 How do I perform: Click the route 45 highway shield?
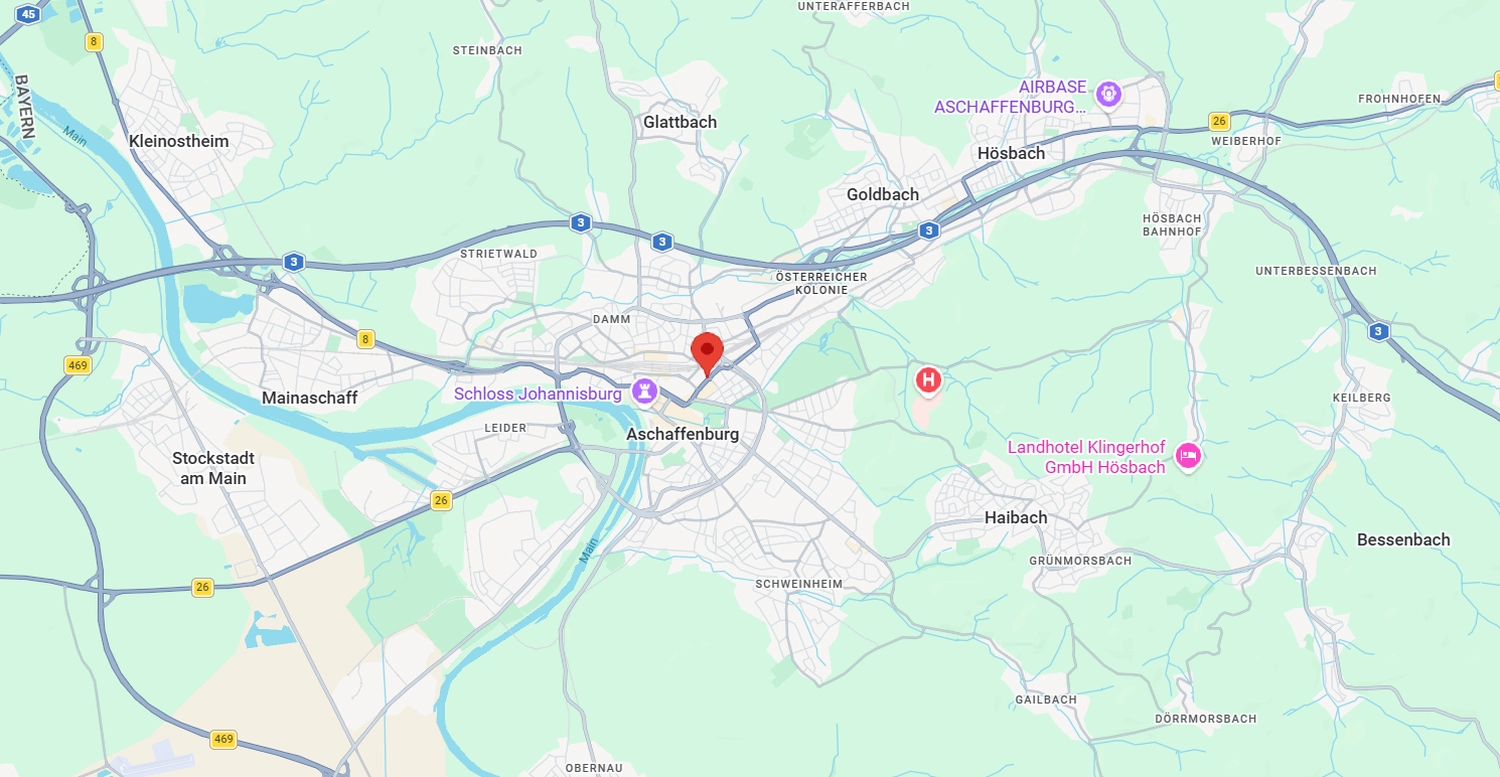tap(29, 14)
